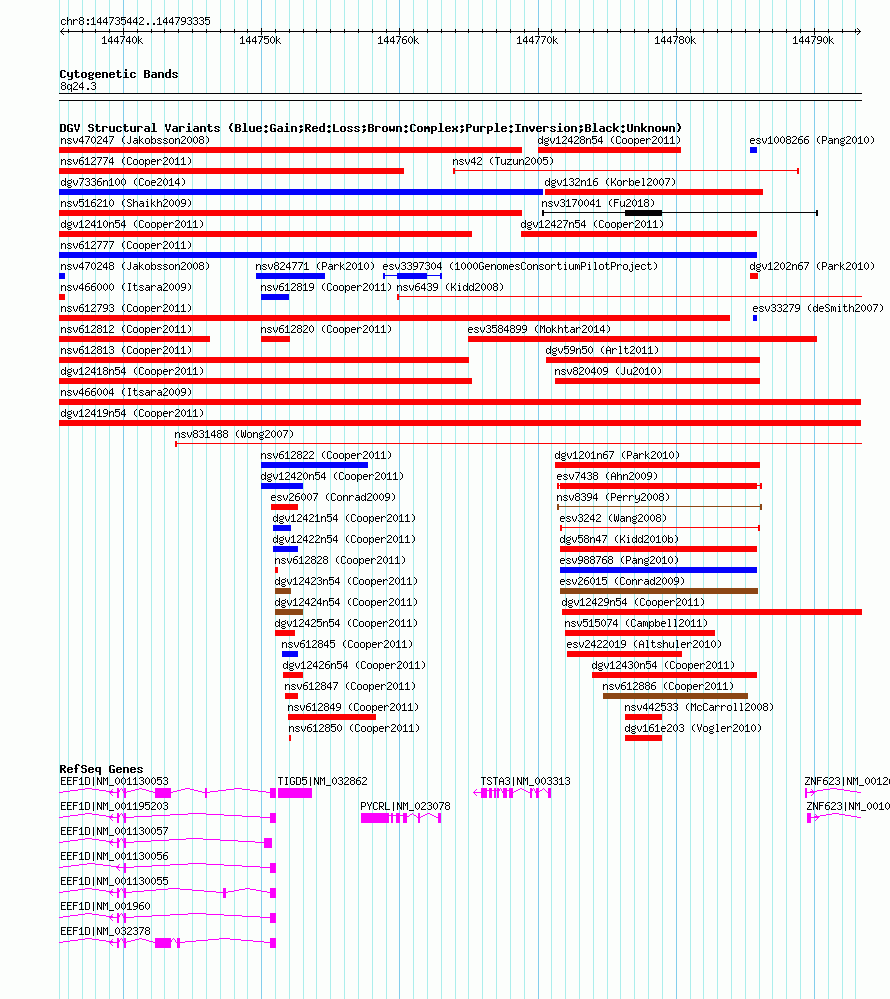Click the nsv470247 (Jakobsson2008) variant label

[x=135, y=140]
